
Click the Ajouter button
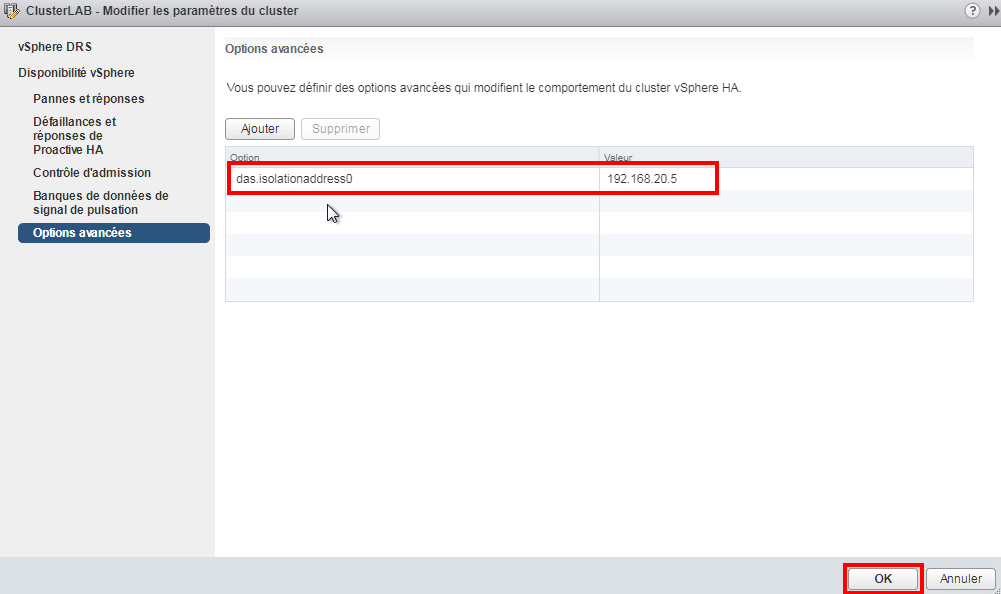tap(260, 129)
